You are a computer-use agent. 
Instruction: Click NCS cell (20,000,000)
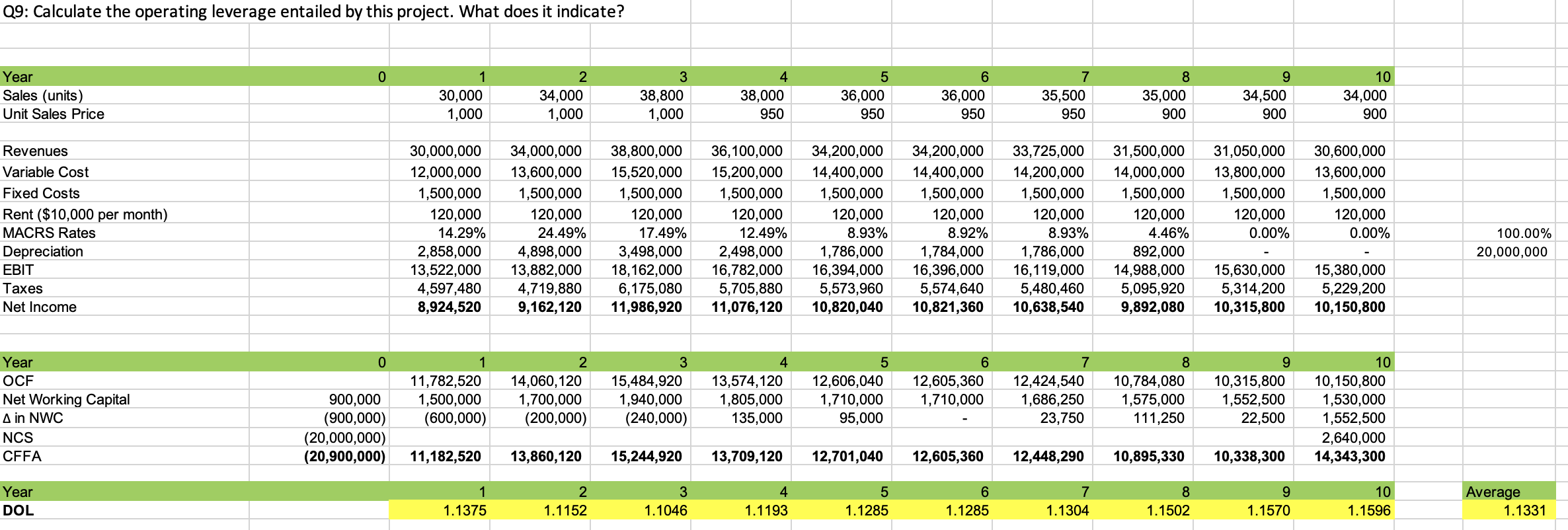coord(344,437)
